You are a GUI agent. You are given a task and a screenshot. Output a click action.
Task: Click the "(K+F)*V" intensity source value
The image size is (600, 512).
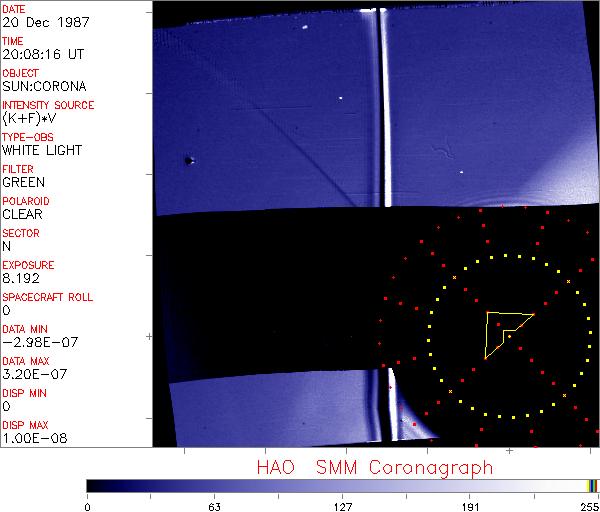tap(30, 118)
